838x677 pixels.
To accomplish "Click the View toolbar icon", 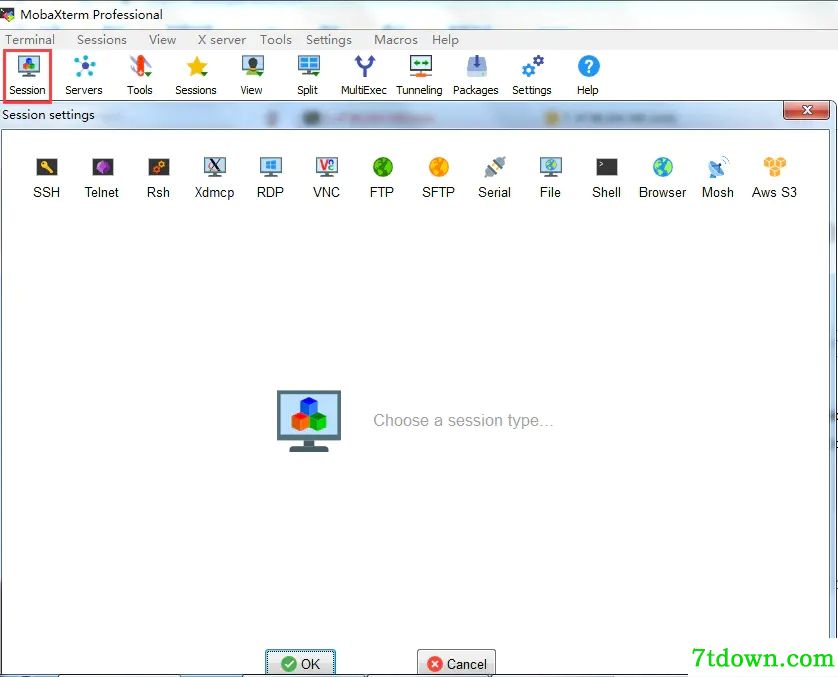I will 252,75.
